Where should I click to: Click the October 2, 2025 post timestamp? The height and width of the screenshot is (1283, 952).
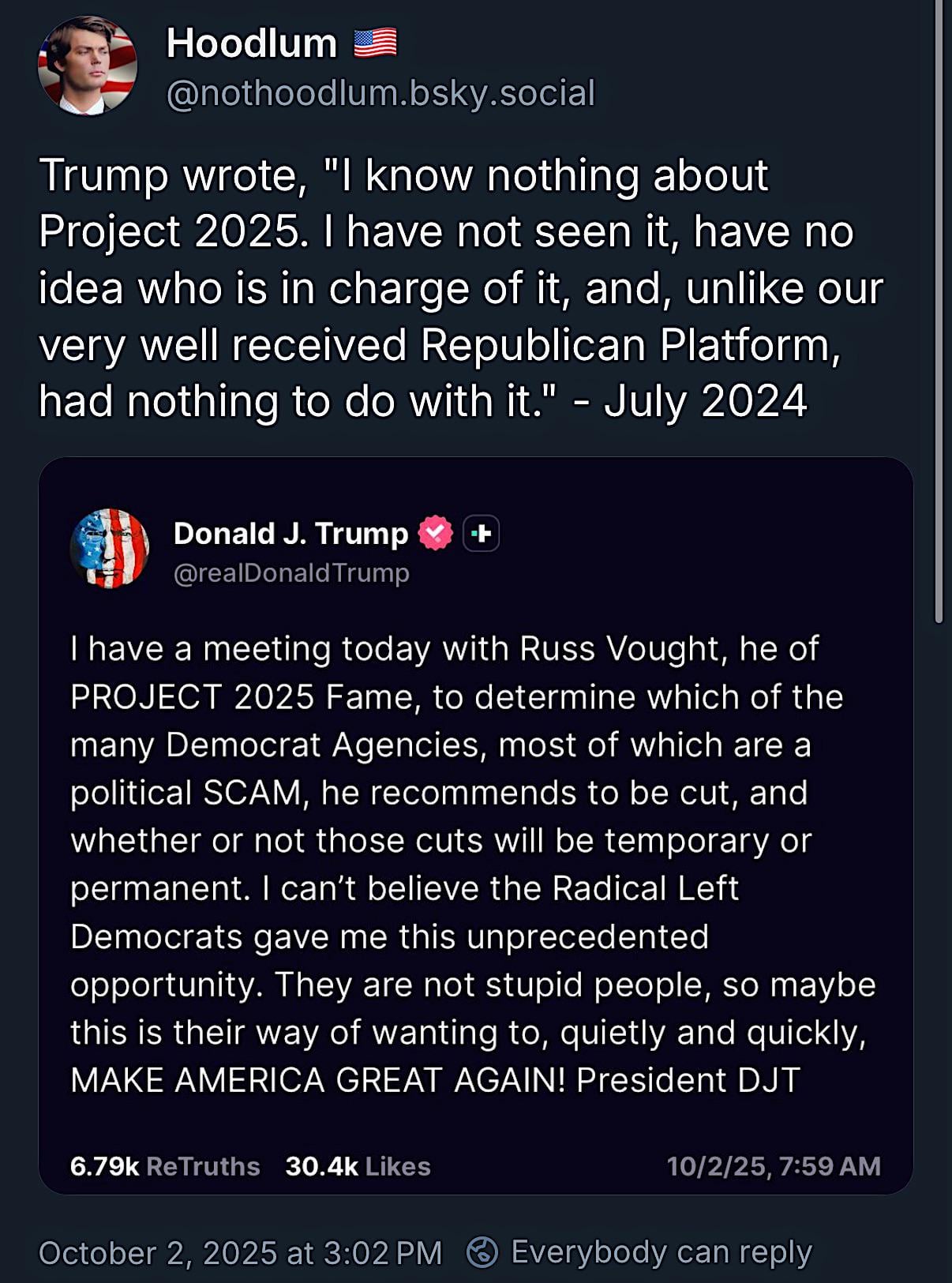click(x=240, y=1253)
